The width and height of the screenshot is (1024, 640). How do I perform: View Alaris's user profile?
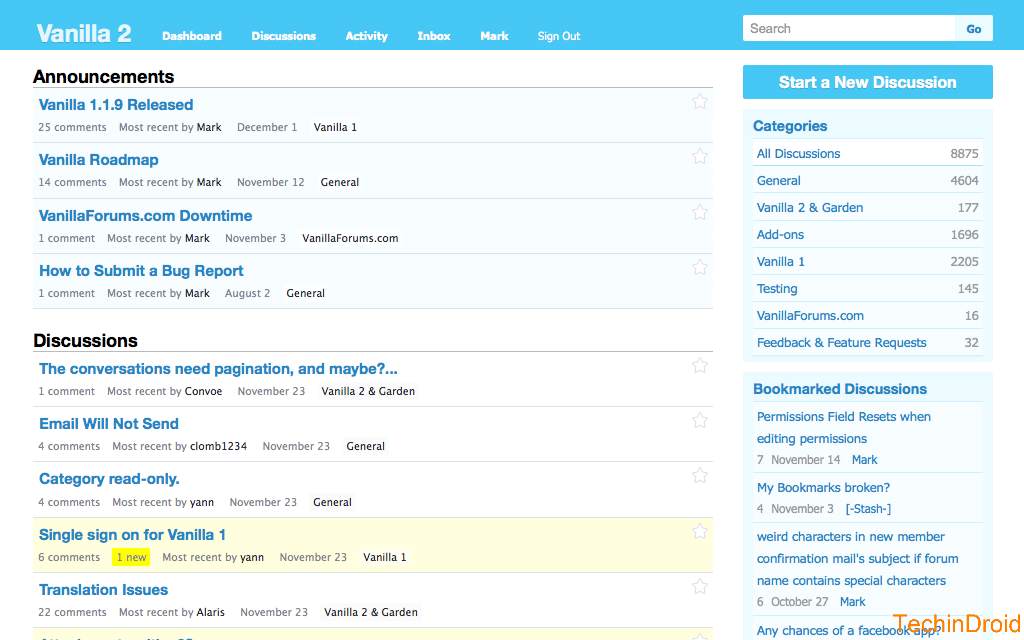pos(210,612)
